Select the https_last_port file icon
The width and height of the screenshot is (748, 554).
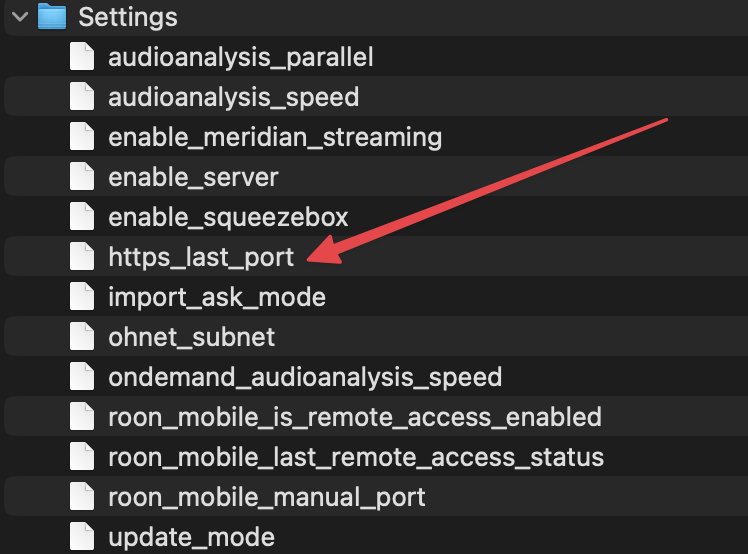[82, 257]
